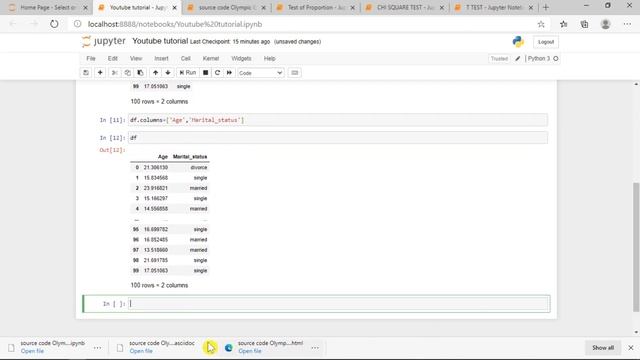Viewport: 640px width, 360px height.
Task: Click the page vertical scrollbar thumb
Action: coord(636,247)
